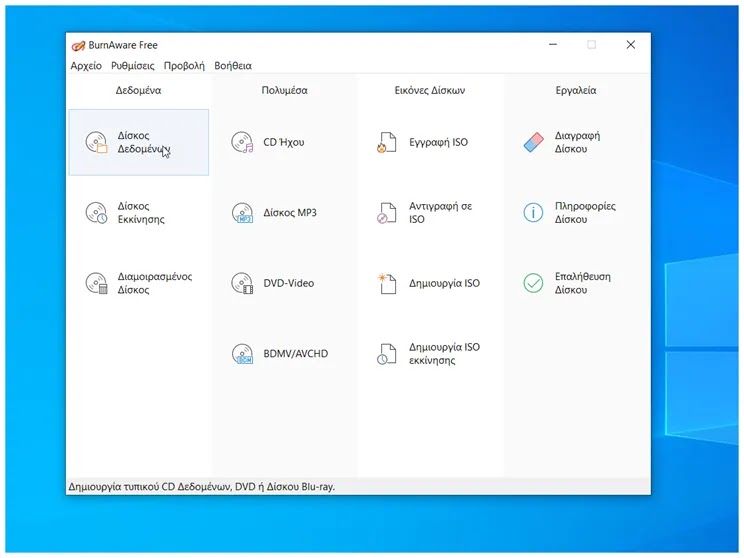The height and width of the screenshot is (558, 744).
Task: Click the Δίσκος Εκκίνησης boot disc icon
Action: pos(96,213)
